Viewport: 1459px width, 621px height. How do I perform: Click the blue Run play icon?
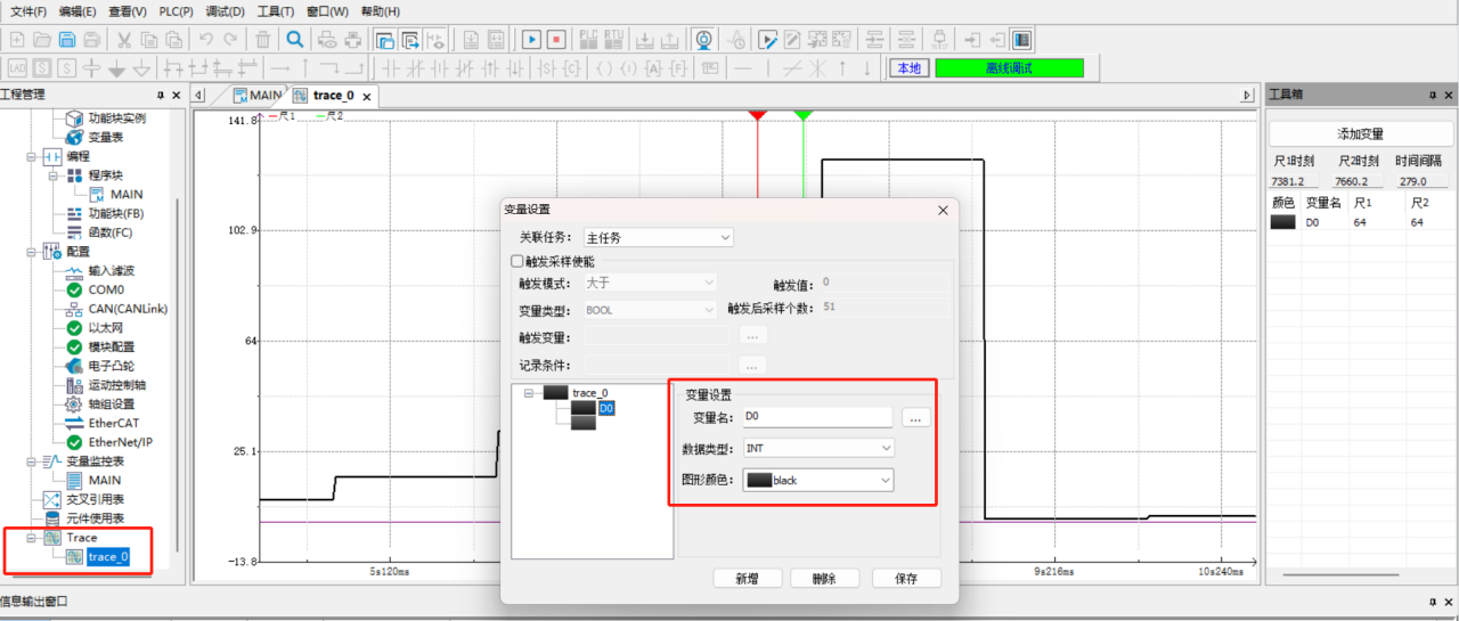531,40
